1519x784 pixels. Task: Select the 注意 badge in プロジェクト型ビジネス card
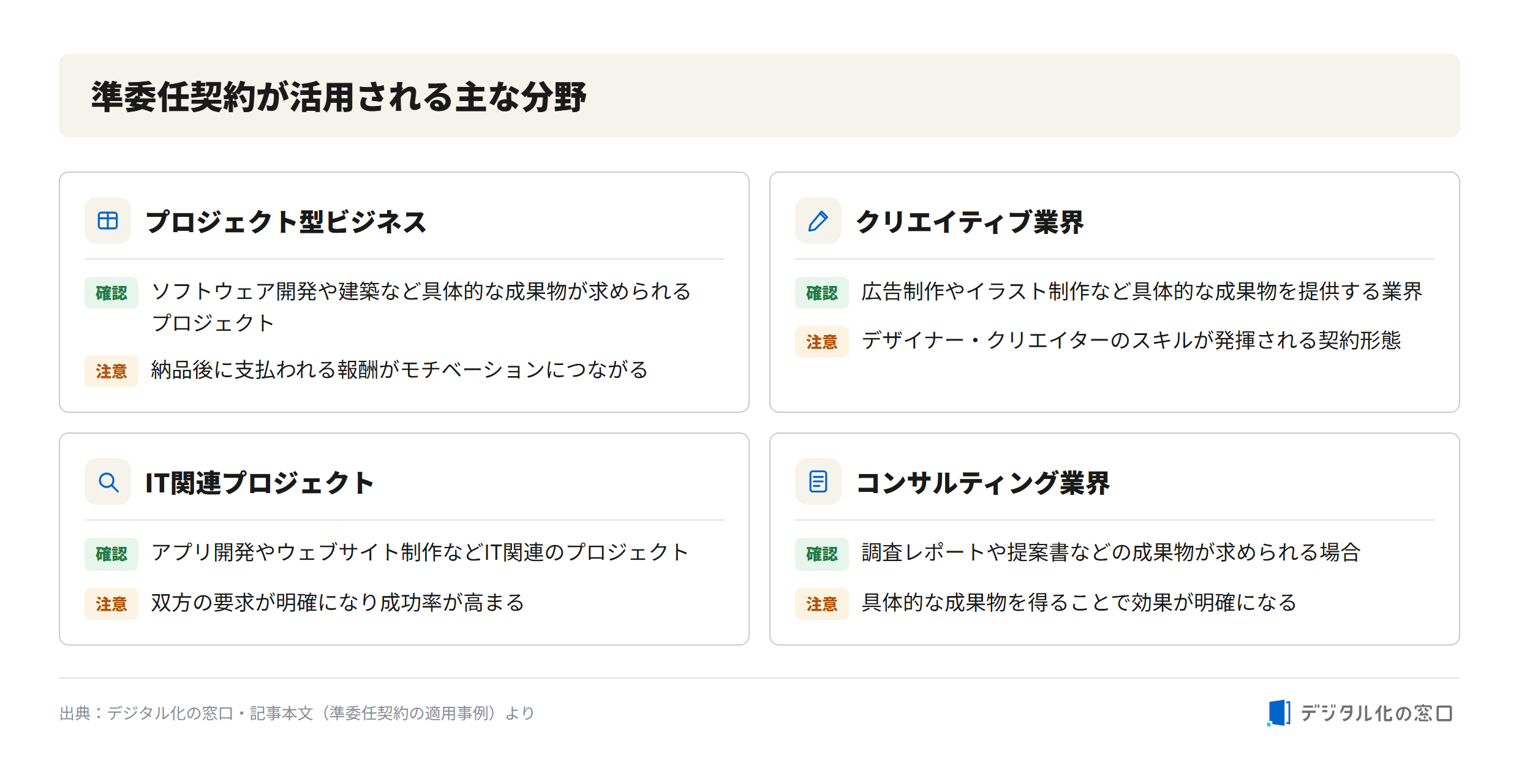(x=111, y=371)
